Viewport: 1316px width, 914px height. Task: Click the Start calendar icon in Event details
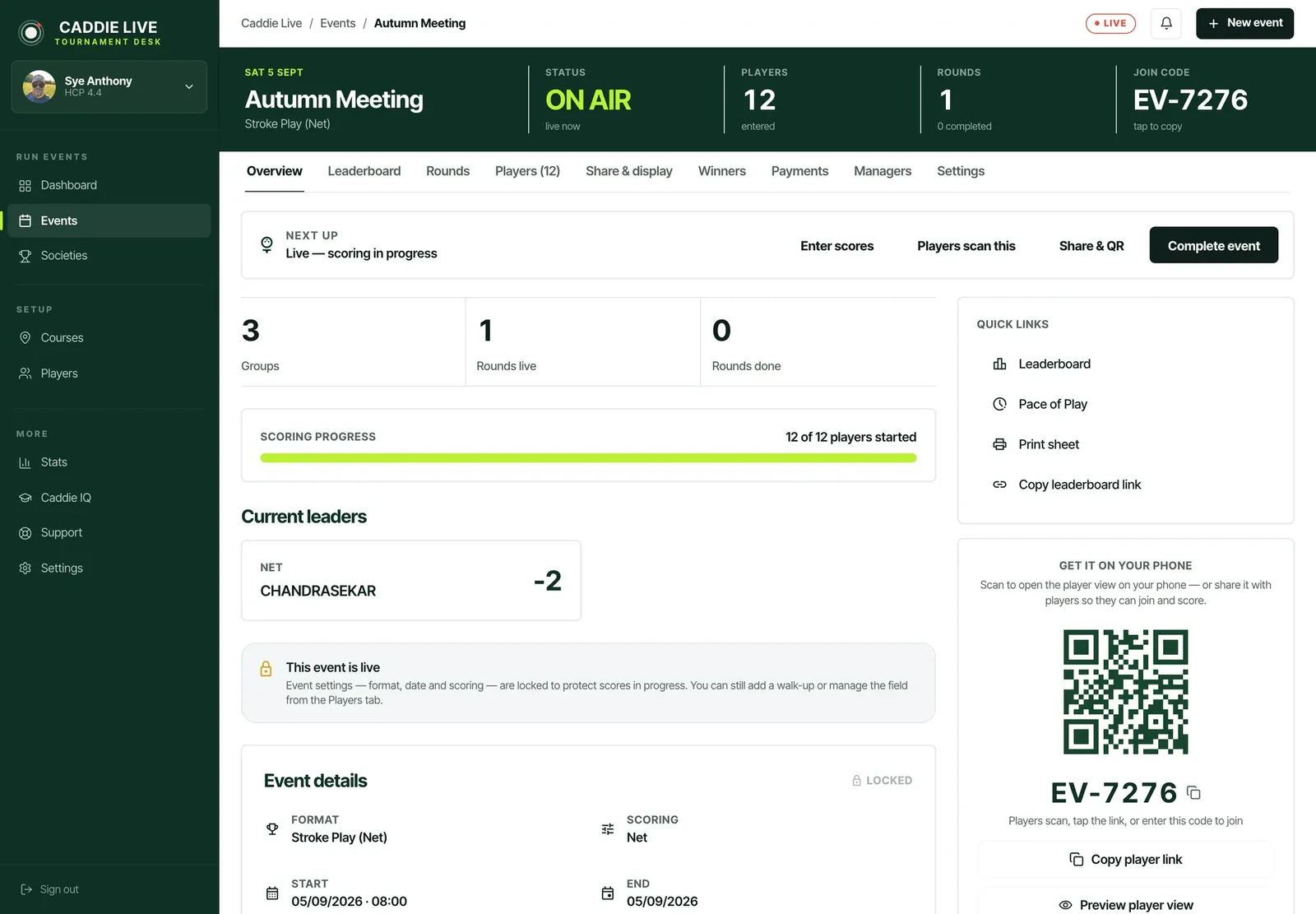click(272, 893)
